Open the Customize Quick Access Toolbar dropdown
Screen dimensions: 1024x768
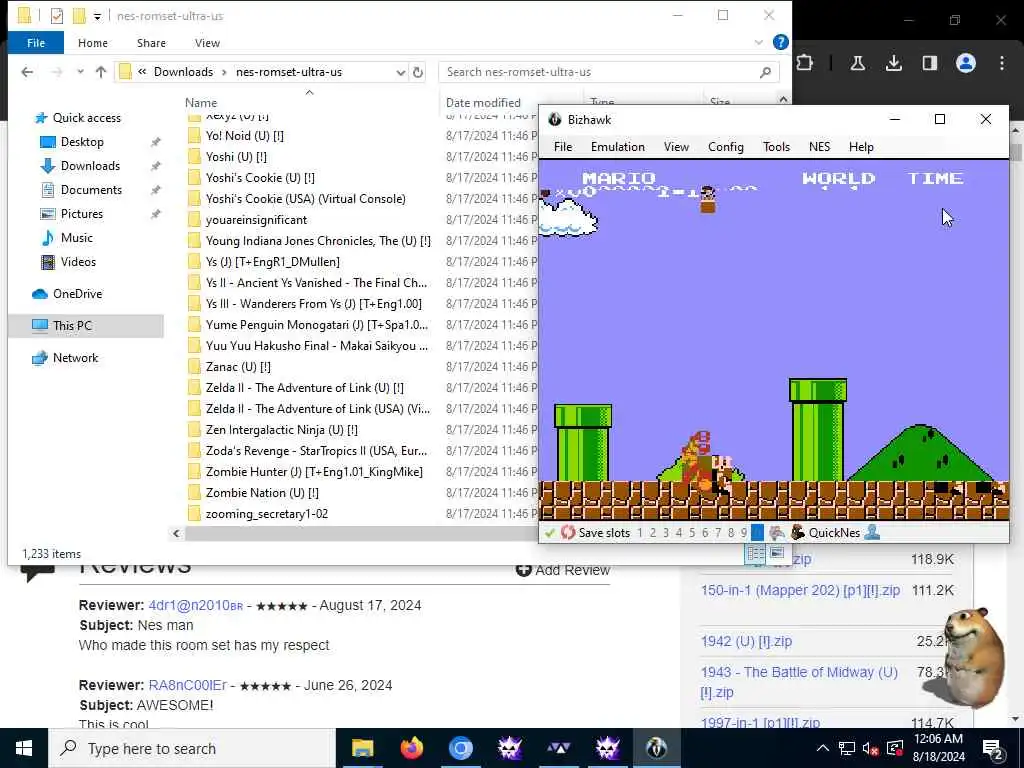click(x=97, y=16)
